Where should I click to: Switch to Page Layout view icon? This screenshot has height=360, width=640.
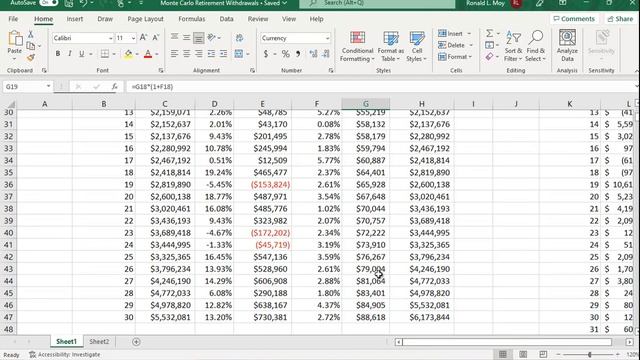[523, 354]
